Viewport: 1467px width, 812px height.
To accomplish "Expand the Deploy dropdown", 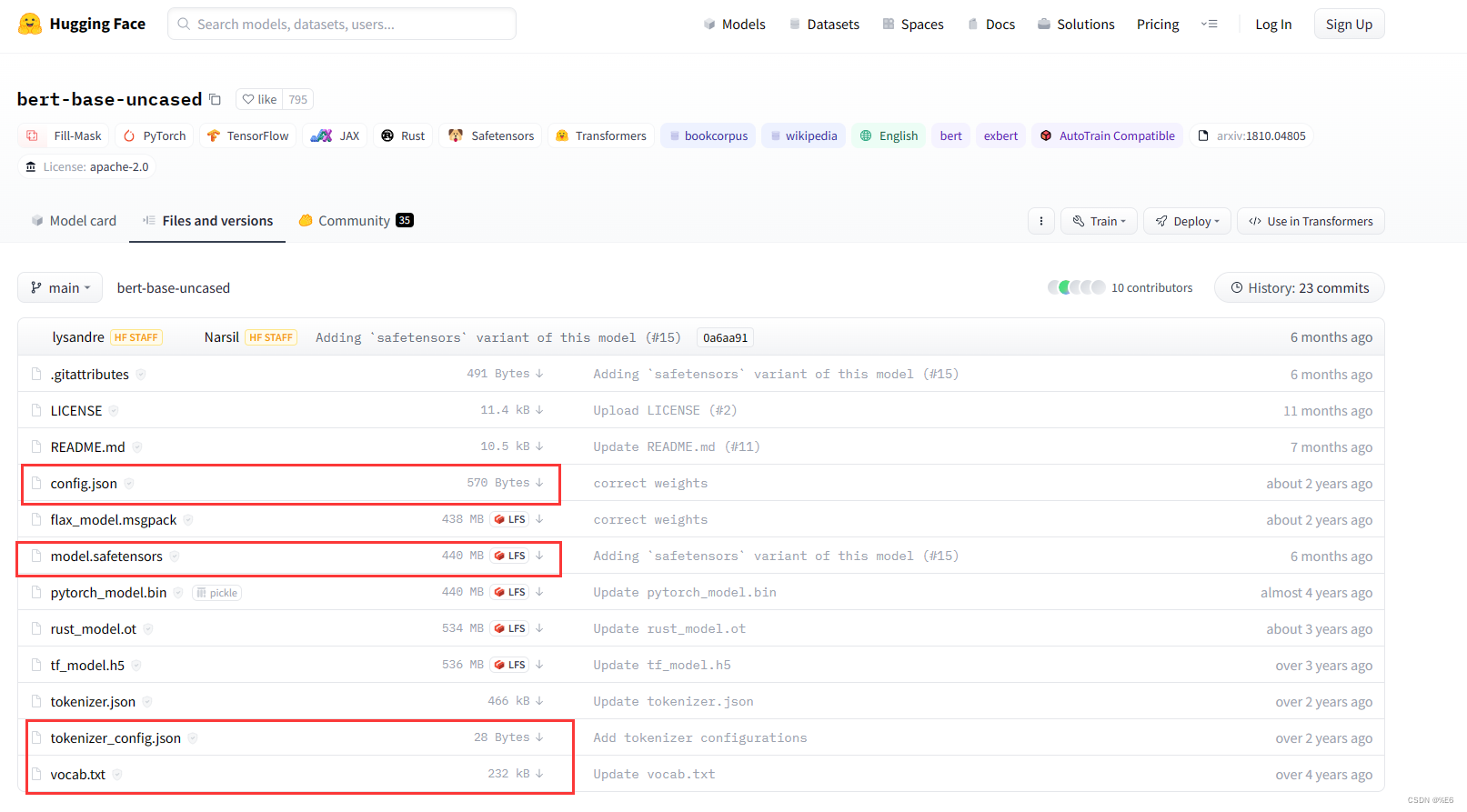I will click(1187, 221).
